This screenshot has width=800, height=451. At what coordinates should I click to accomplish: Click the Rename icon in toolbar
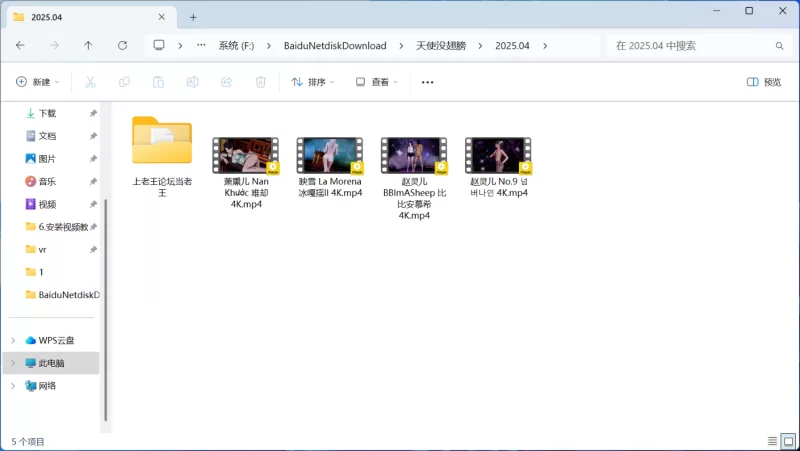[192, 82]
